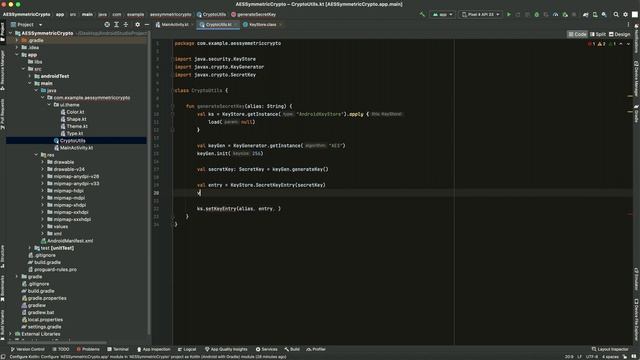Switch to MainActivity.kt editor tab

[175, 24]
